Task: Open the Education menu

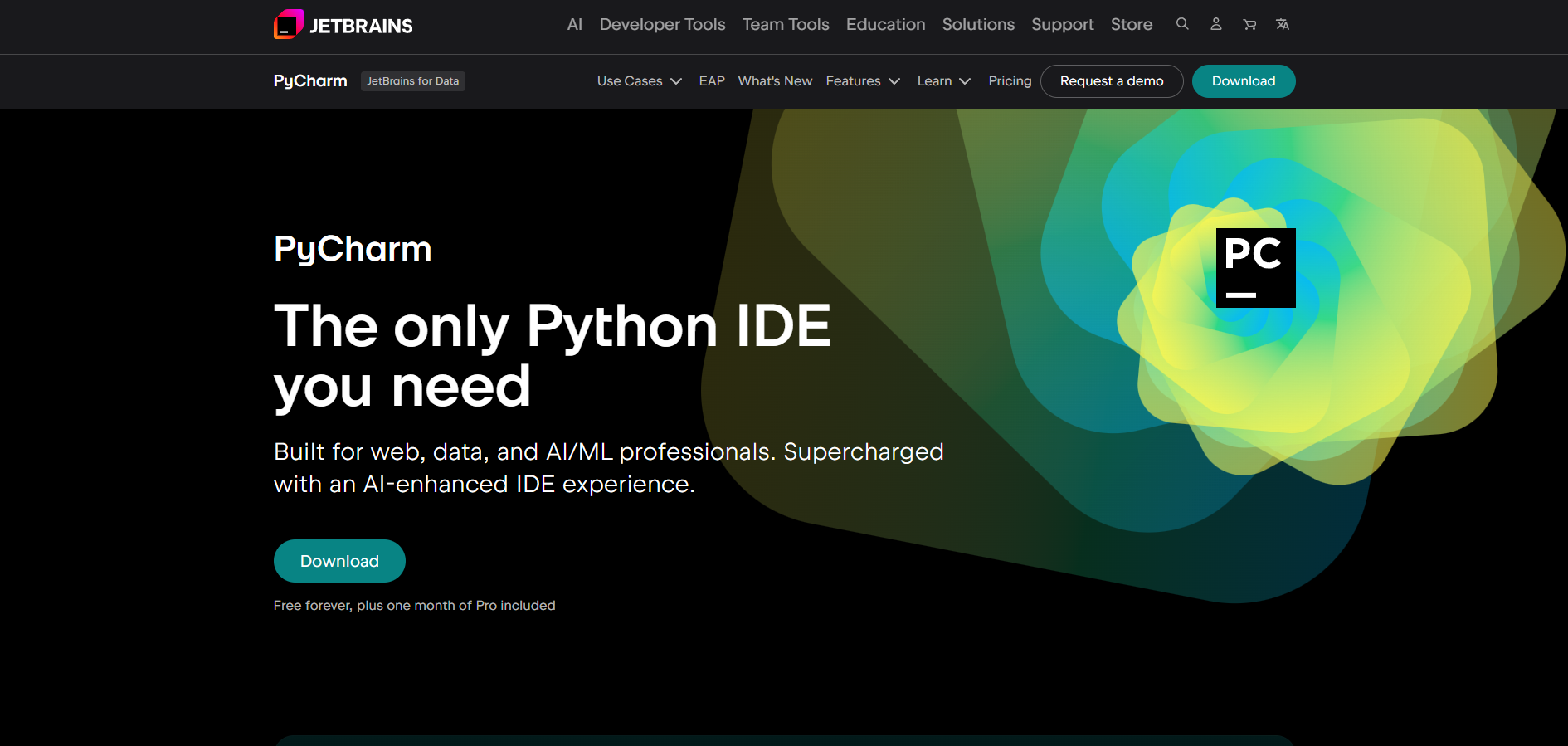Action: (x=885, y=25)
